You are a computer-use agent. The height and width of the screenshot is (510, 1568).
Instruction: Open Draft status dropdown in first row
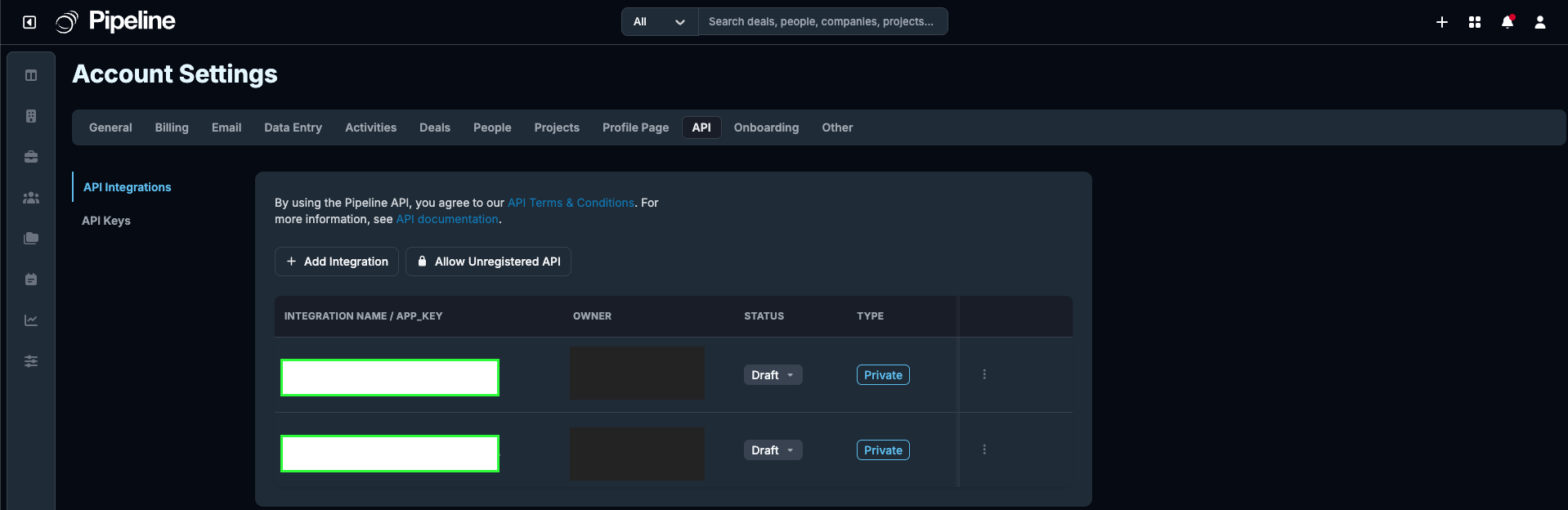click(773, 375)
